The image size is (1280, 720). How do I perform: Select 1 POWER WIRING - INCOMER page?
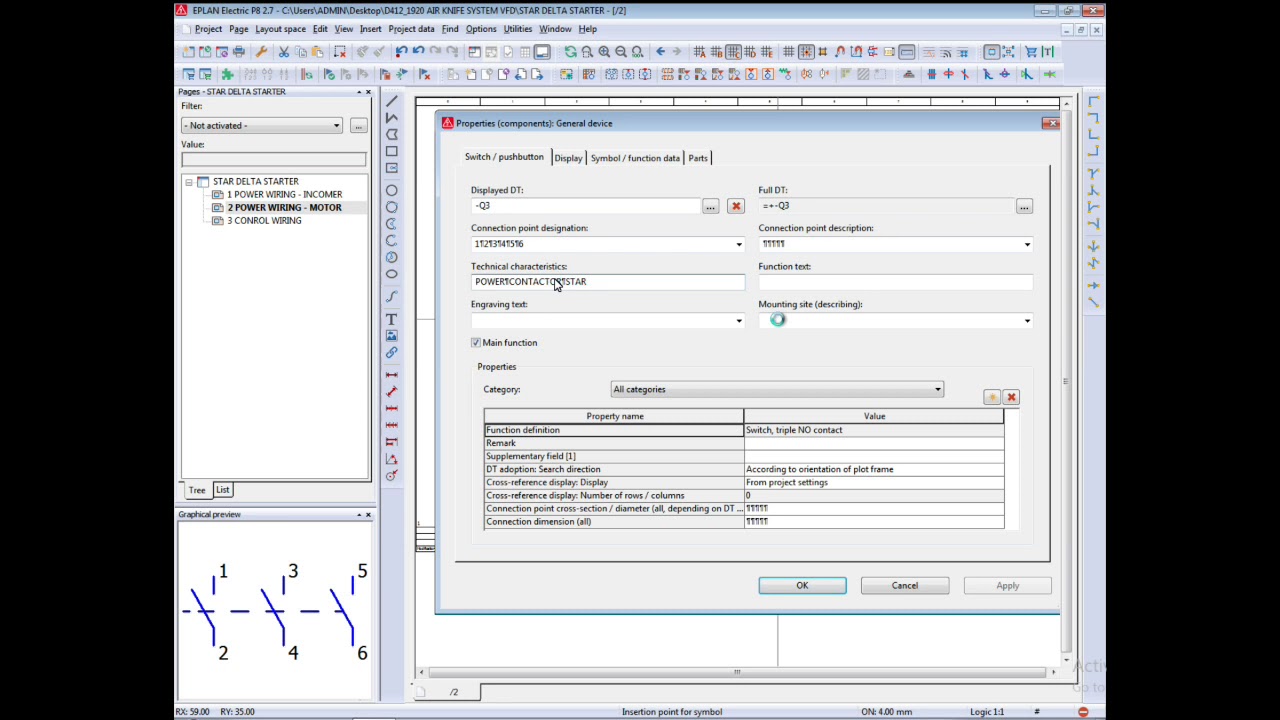pos(284,195)
